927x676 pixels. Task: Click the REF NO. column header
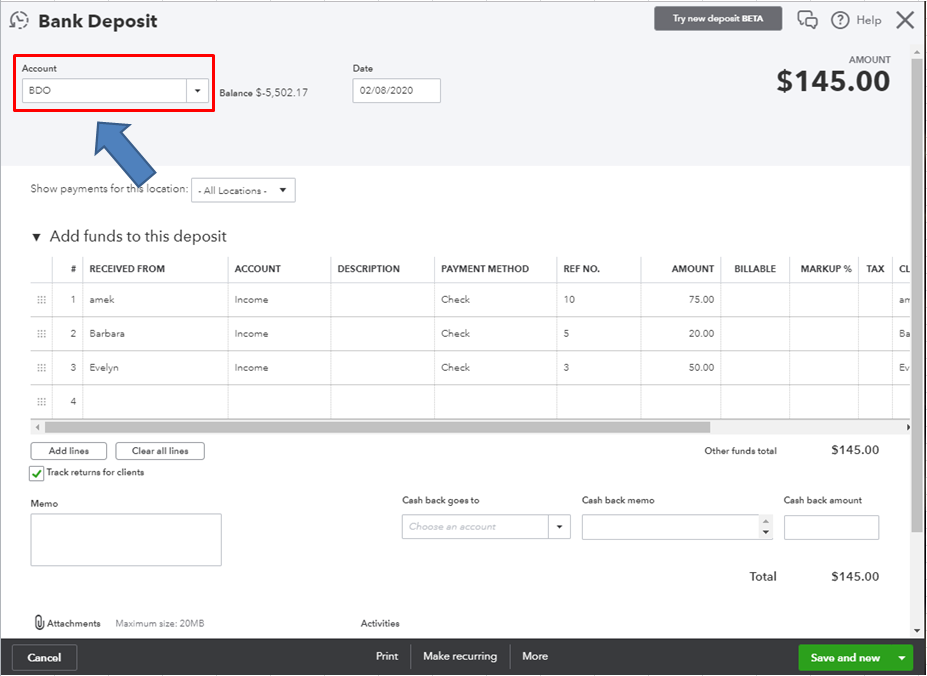pyautogui.click(x=581, y=269)
